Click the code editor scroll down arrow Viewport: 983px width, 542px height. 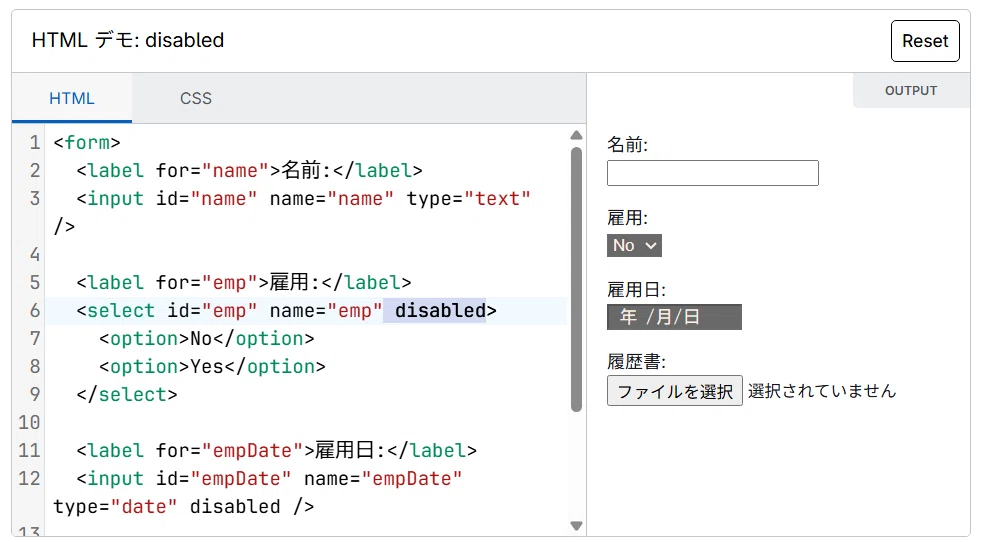[577, 526]
